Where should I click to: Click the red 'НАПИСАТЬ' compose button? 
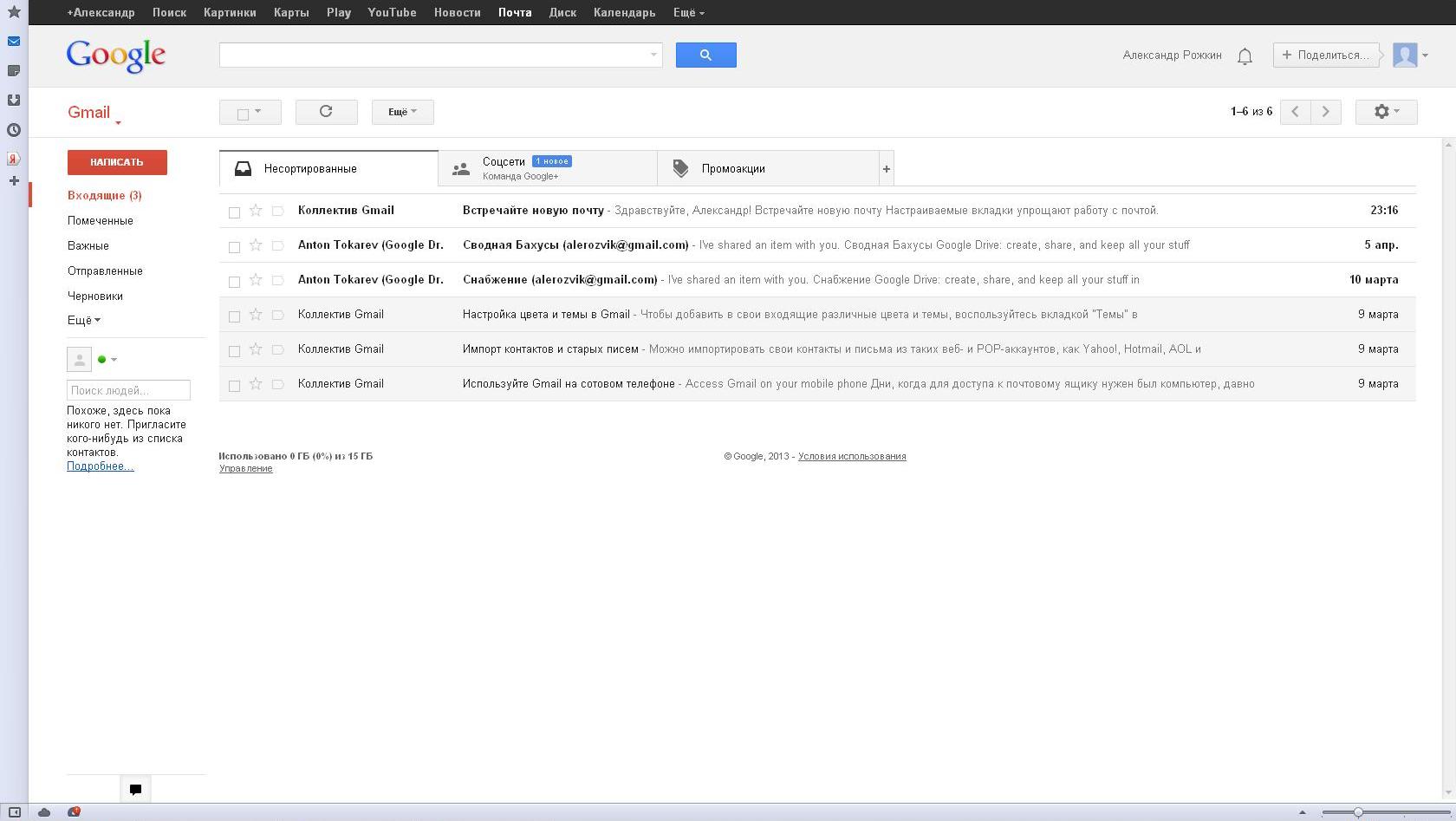(x=117, y=162)
